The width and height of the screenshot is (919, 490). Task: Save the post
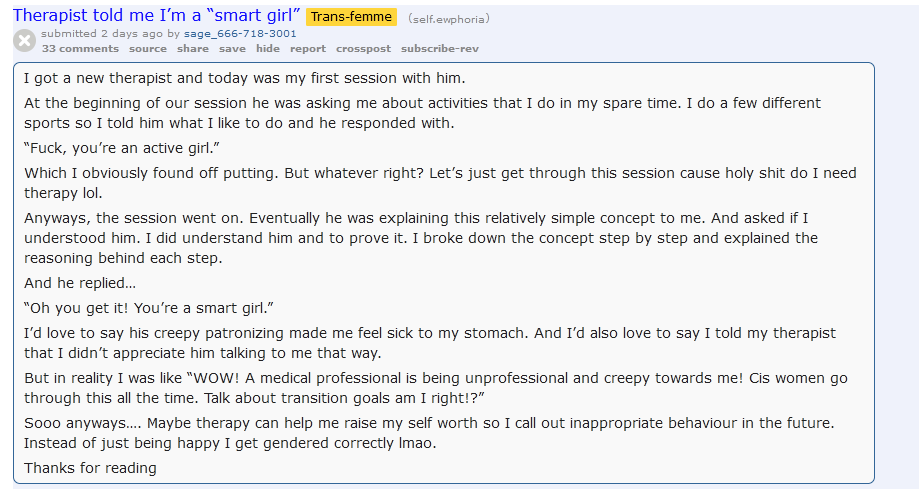click(232, 48)
